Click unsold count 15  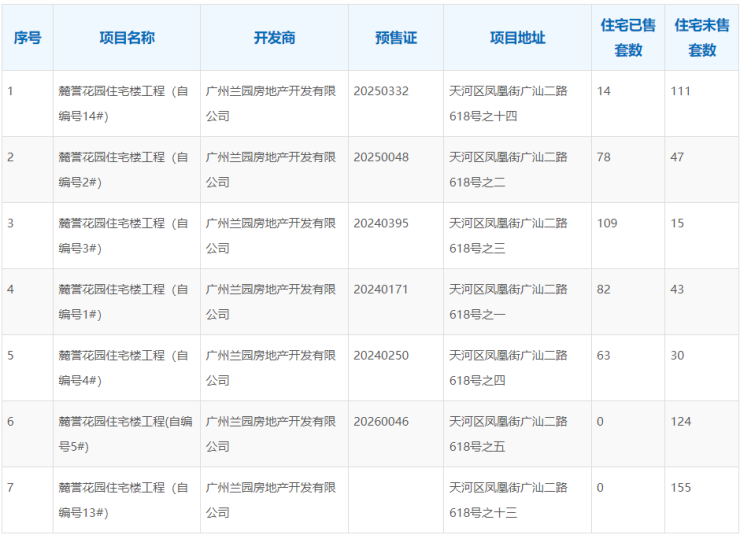(677, 223)
